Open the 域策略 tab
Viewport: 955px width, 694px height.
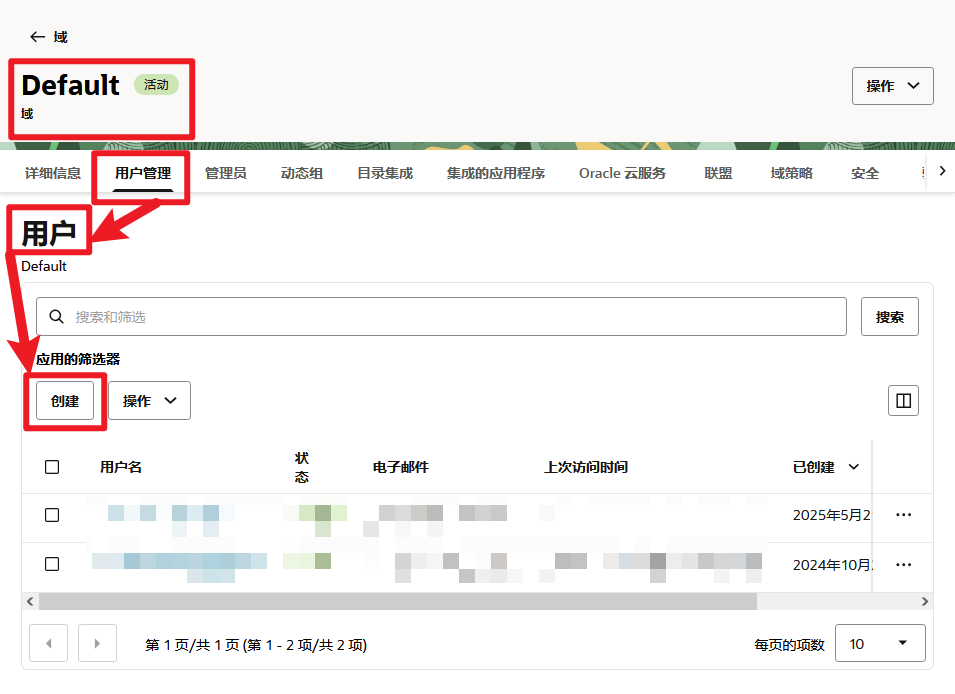click(x=792, y=174)
